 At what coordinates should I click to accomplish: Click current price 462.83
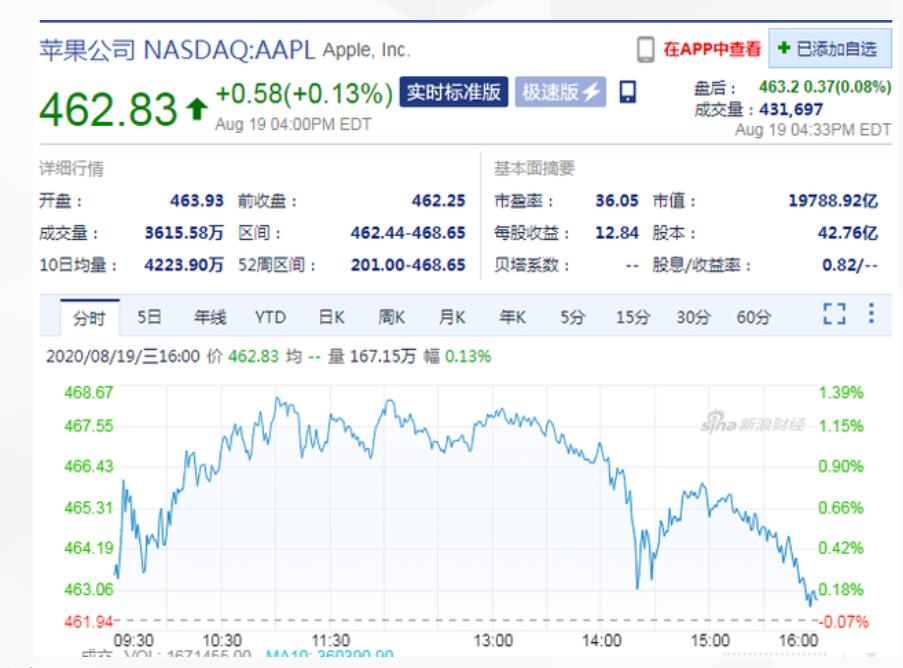coord(108,109)
